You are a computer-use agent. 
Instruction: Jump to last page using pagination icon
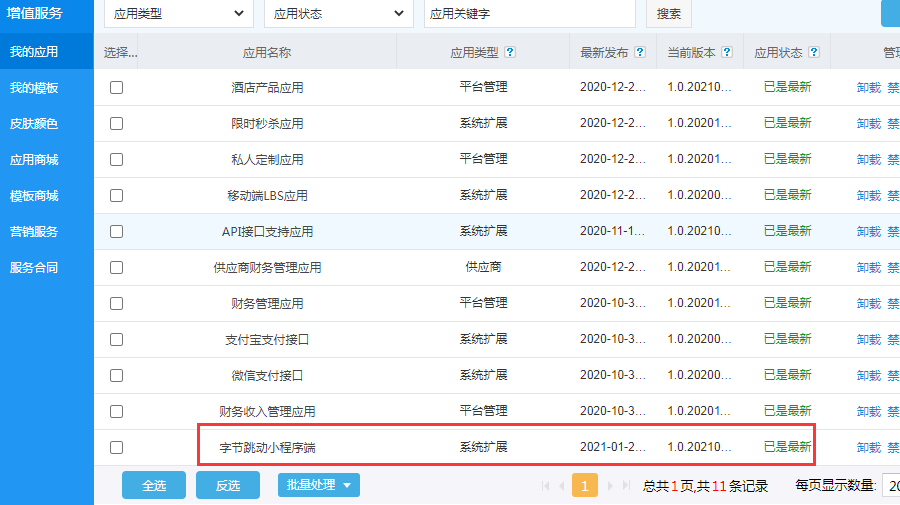pyautogui.click(x=626, y=486)
